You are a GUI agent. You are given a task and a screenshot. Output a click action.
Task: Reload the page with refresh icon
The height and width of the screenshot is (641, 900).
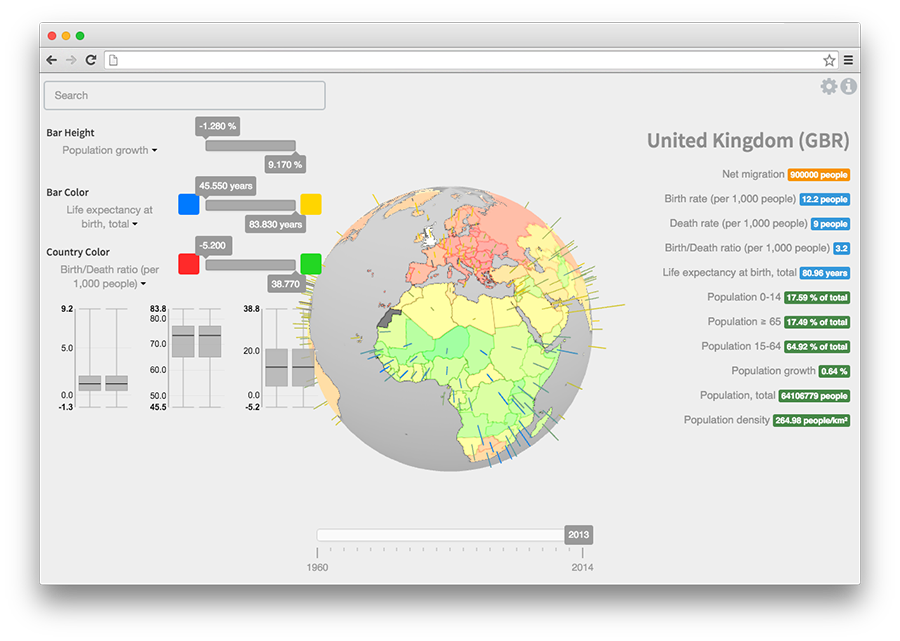point(91,60)
